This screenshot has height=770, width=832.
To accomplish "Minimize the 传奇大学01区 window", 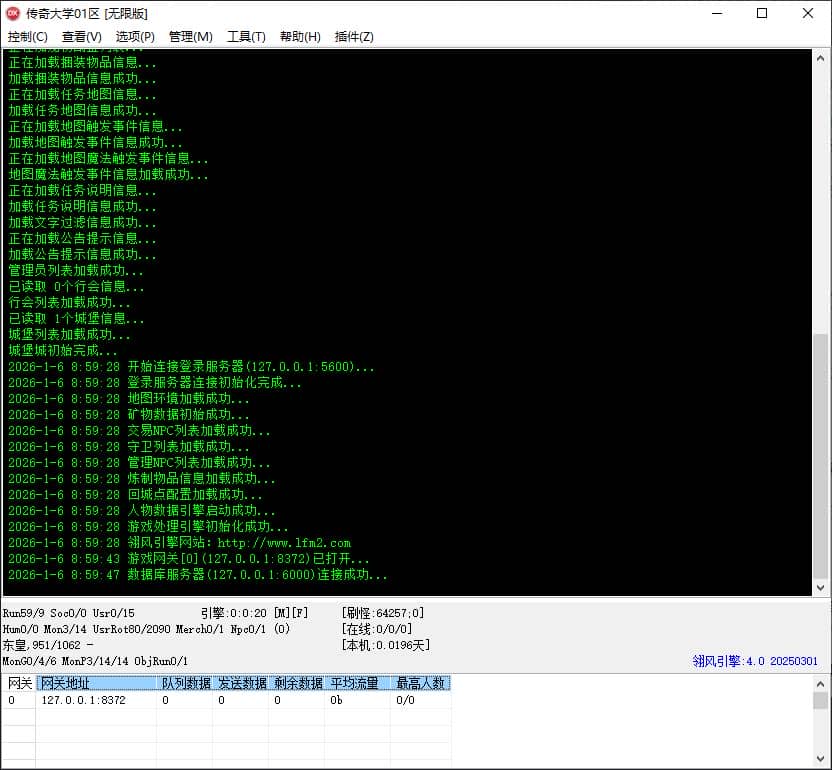I will pyautogui.click(x=717, y=13).
